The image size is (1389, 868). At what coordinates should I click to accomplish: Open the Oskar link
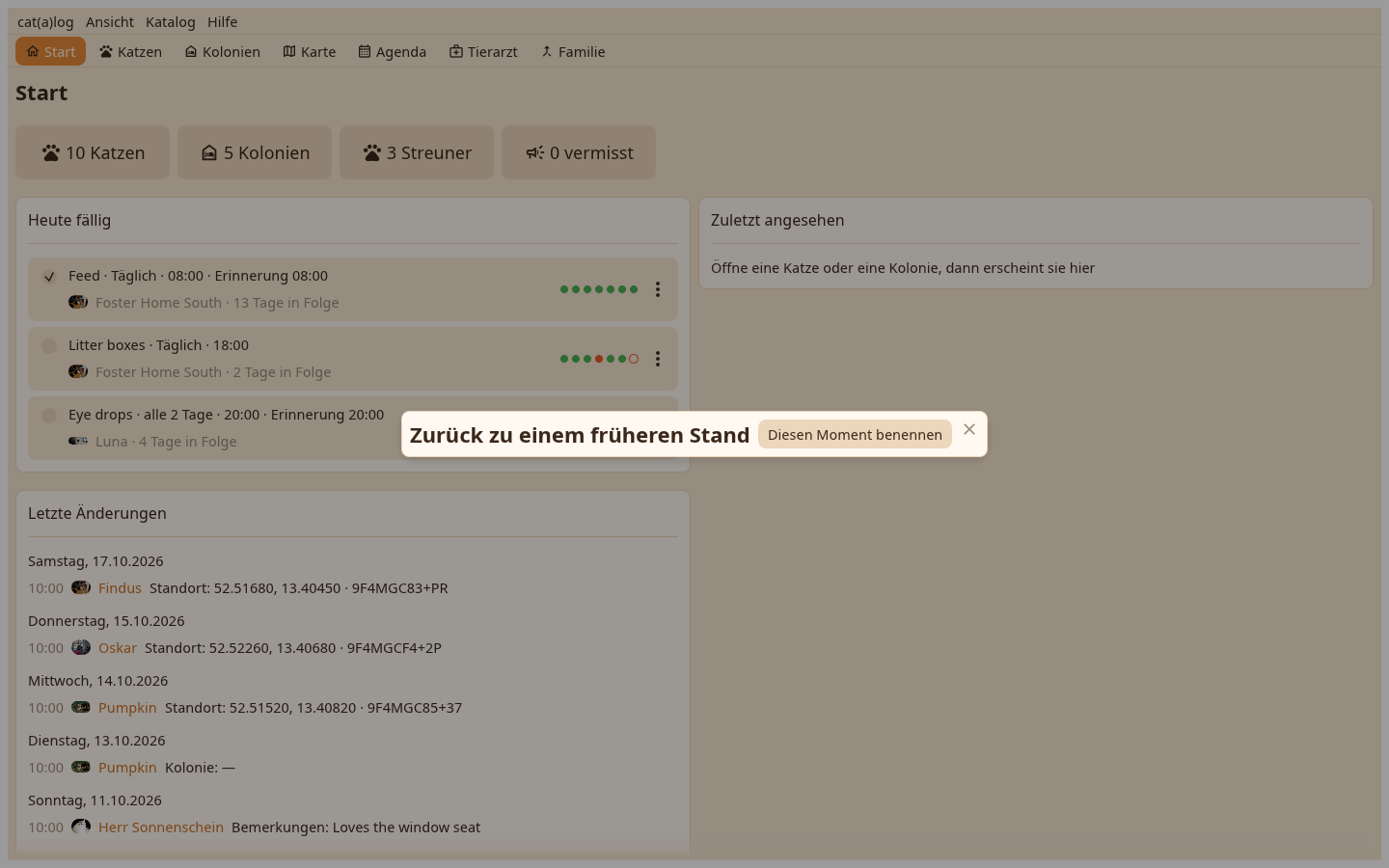click(x=118, y=648)
